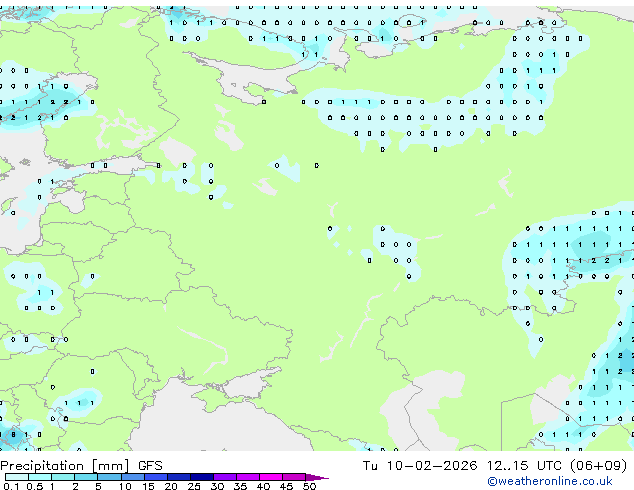This screenshot has width=634, height=490.
Task: Click the 45–50 mm legend swatch
Action: pyautogui.click(x=294, y=477)
